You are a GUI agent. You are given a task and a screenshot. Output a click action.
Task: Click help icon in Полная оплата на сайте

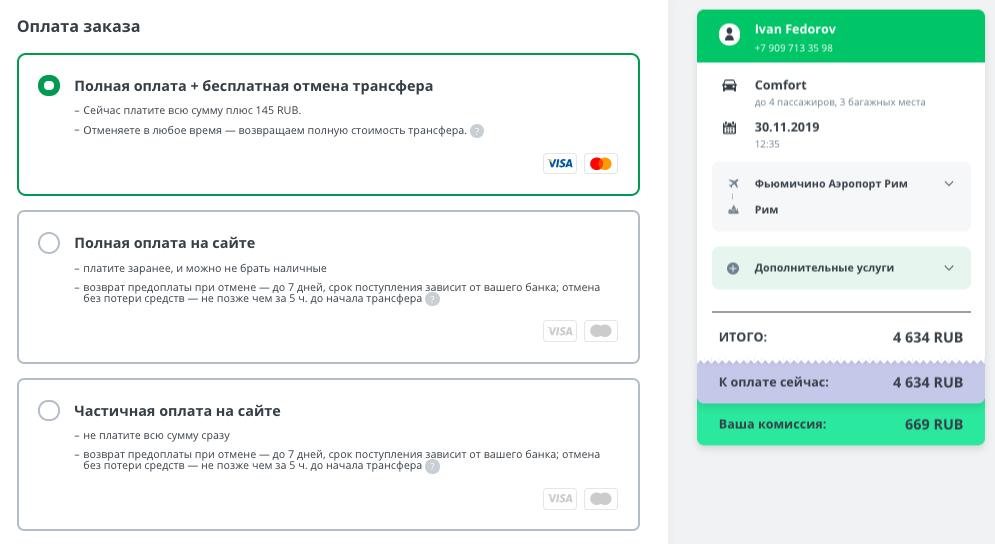coord(432,299)
